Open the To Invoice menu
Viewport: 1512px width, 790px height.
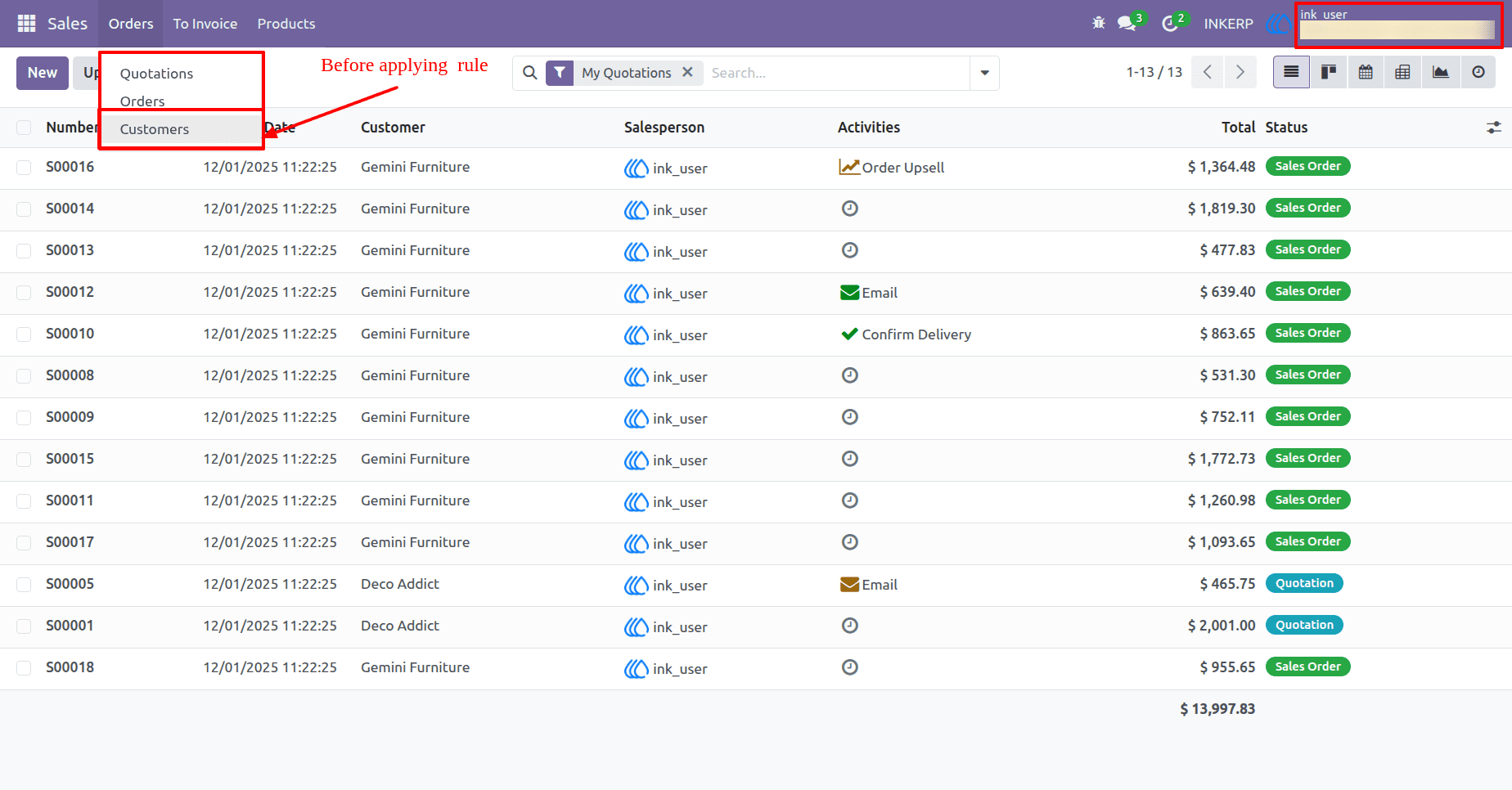205,24
